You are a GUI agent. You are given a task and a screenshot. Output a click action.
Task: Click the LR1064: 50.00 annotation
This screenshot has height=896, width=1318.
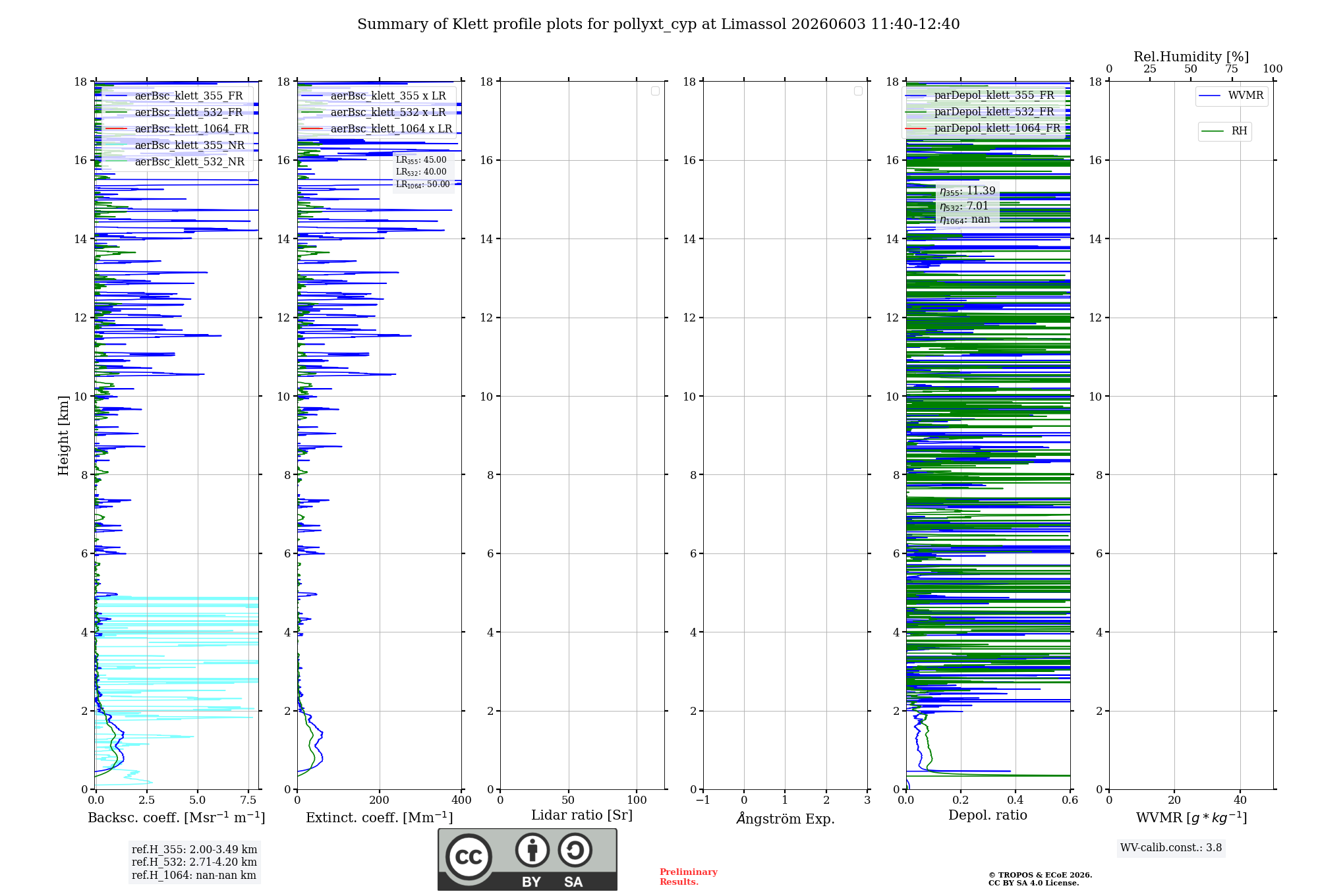click(x=422, y=184)
